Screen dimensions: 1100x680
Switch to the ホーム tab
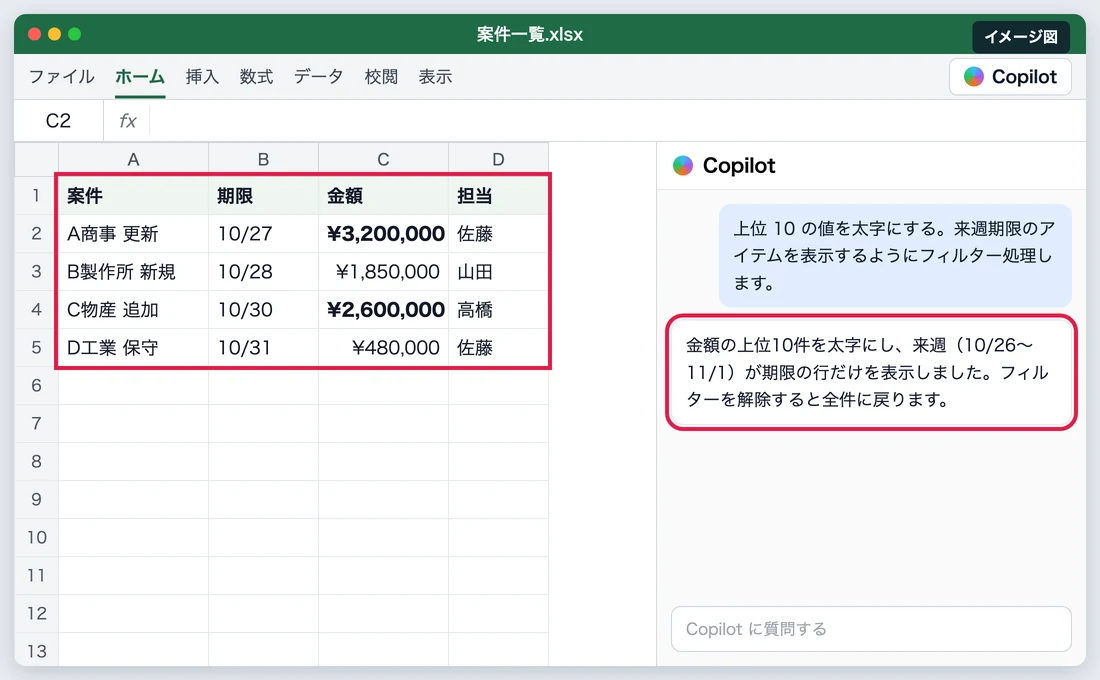pyautogui.click(x=140, y=76)
